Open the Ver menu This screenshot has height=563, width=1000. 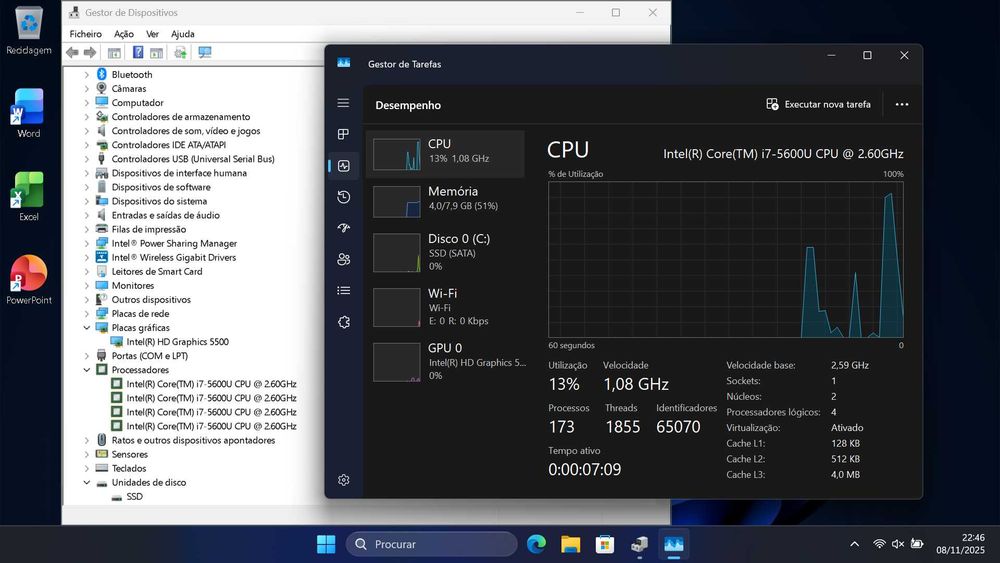pos(152,34)
